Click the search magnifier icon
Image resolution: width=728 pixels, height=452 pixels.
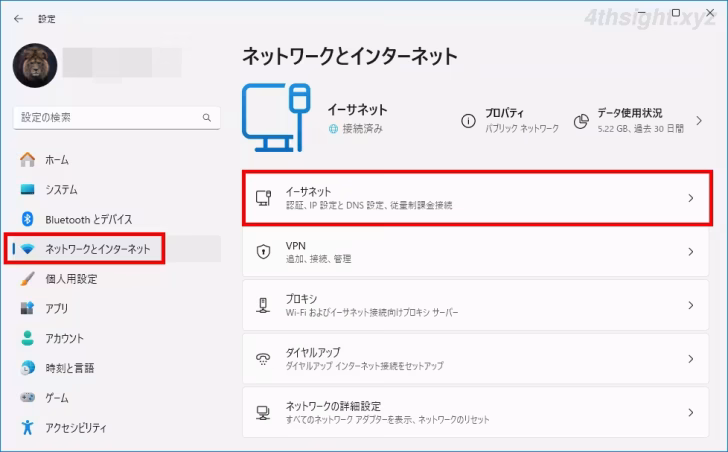pos(207,118)
